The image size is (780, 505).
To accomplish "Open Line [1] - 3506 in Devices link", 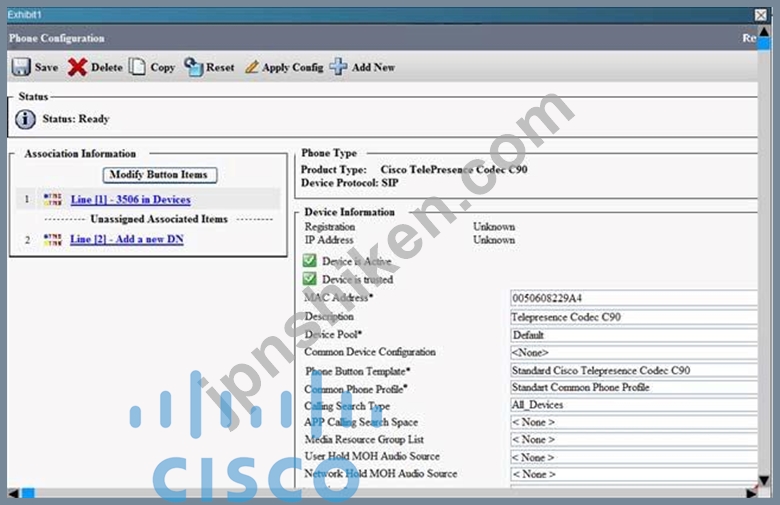I will [130, 200].
